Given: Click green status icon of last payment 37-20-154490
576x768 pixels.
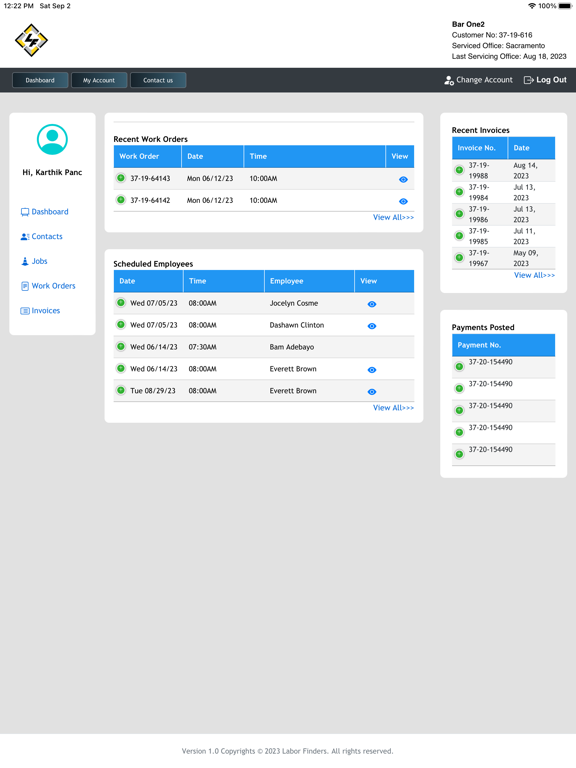Looking at the screenshot, I should tap(459, 455).
